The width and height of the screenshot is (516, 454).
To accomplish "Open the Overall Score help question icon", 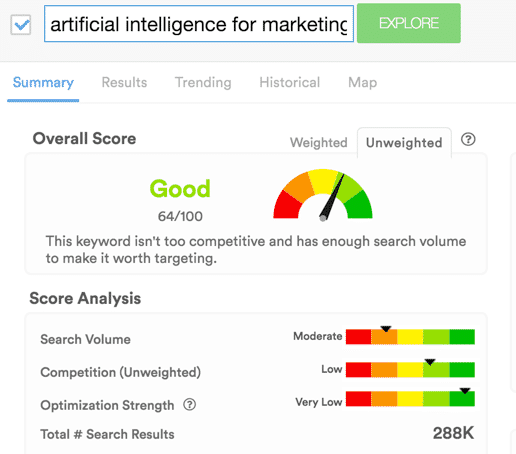I will (468, 140).
